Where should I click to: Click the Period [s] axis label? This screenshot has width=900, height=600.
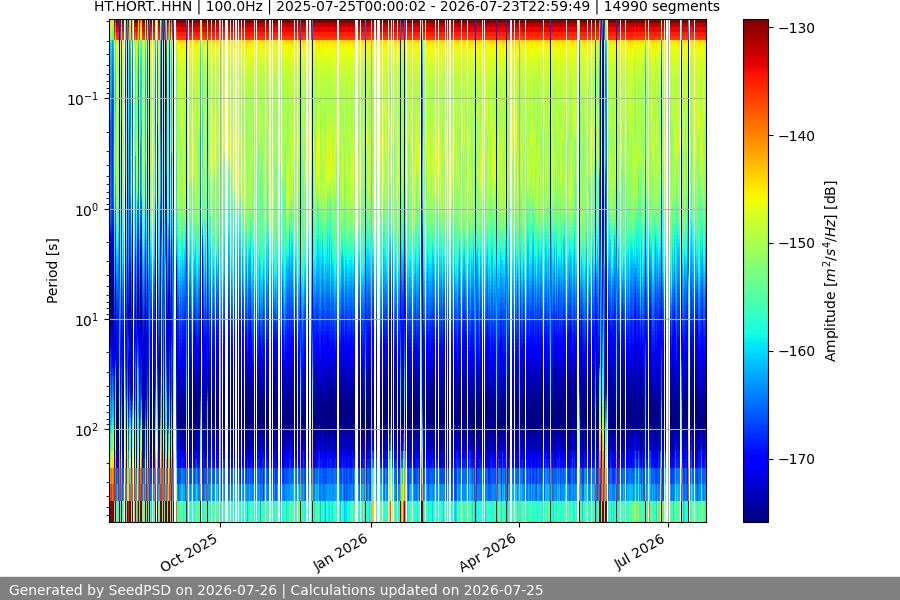(52, 271)
